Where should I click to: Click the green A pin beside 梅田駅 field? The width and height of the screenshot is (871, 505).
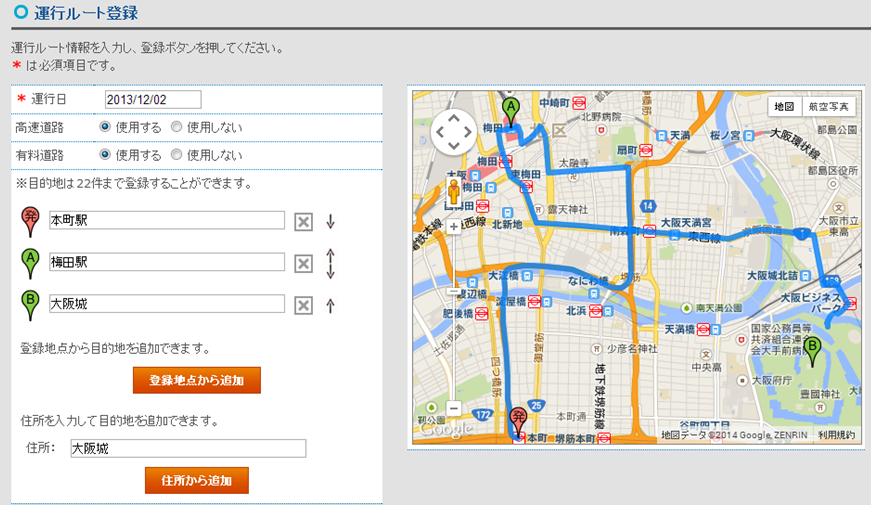point(30,263)
